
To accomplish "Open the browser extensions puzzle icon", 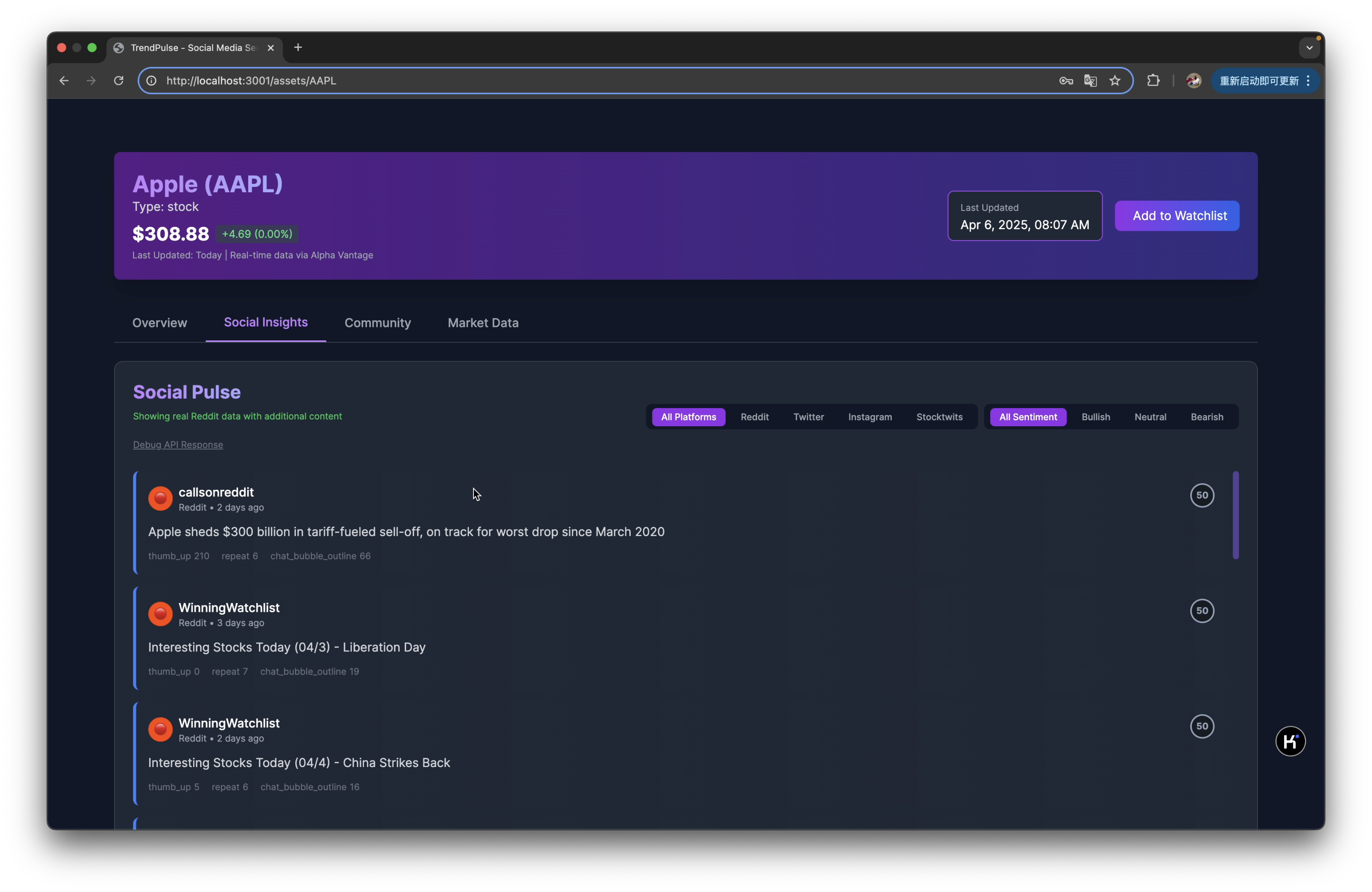I will click(x=1153, y=81).
